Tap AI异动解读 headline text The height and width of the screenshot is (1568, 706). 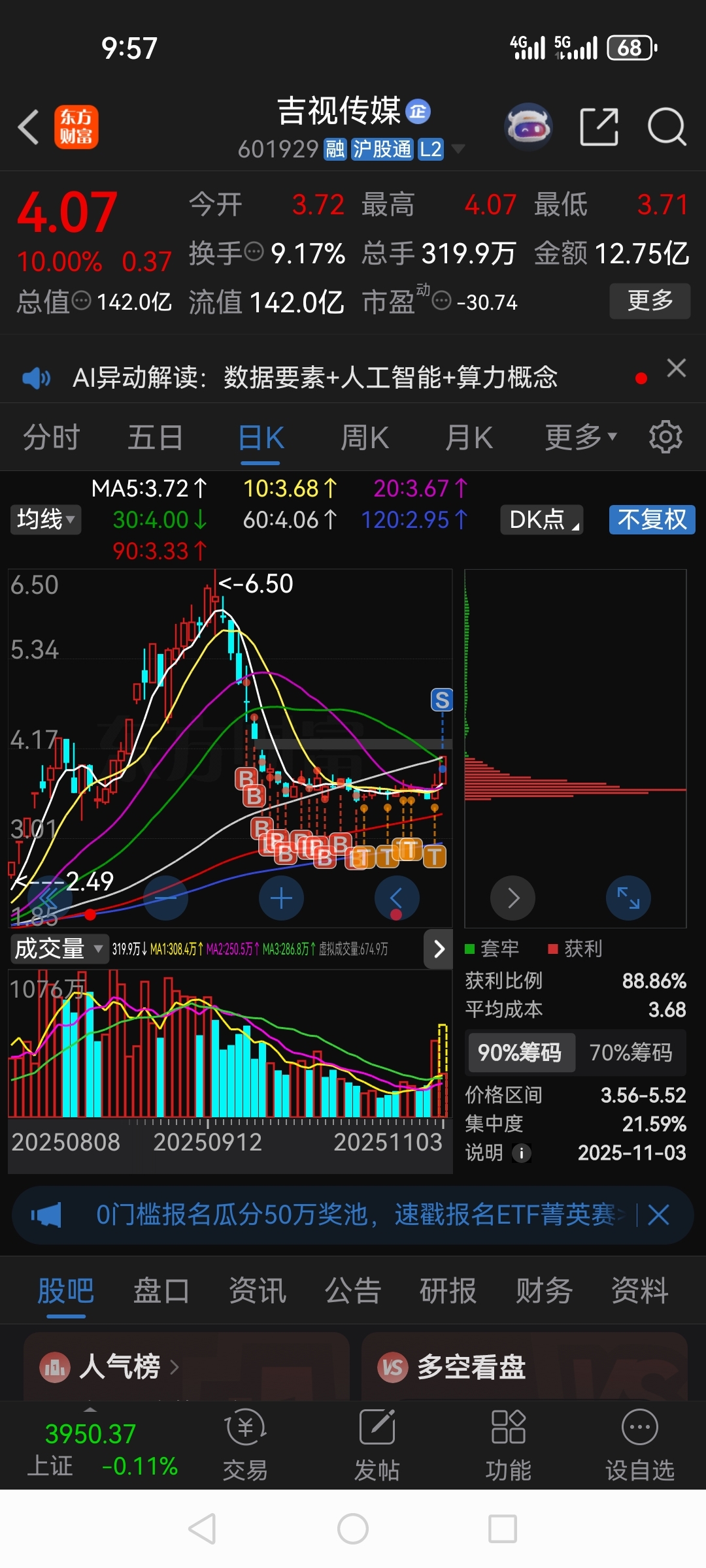click(x=315, y=378)
